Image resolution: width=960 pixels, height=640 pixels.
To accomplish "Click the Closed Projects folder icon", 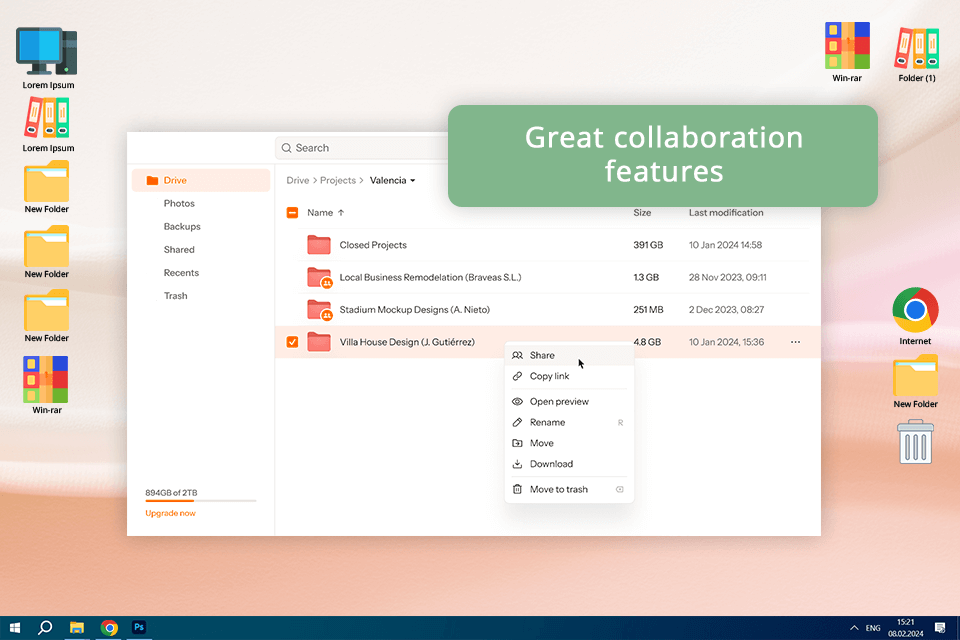I will [319, 245].
